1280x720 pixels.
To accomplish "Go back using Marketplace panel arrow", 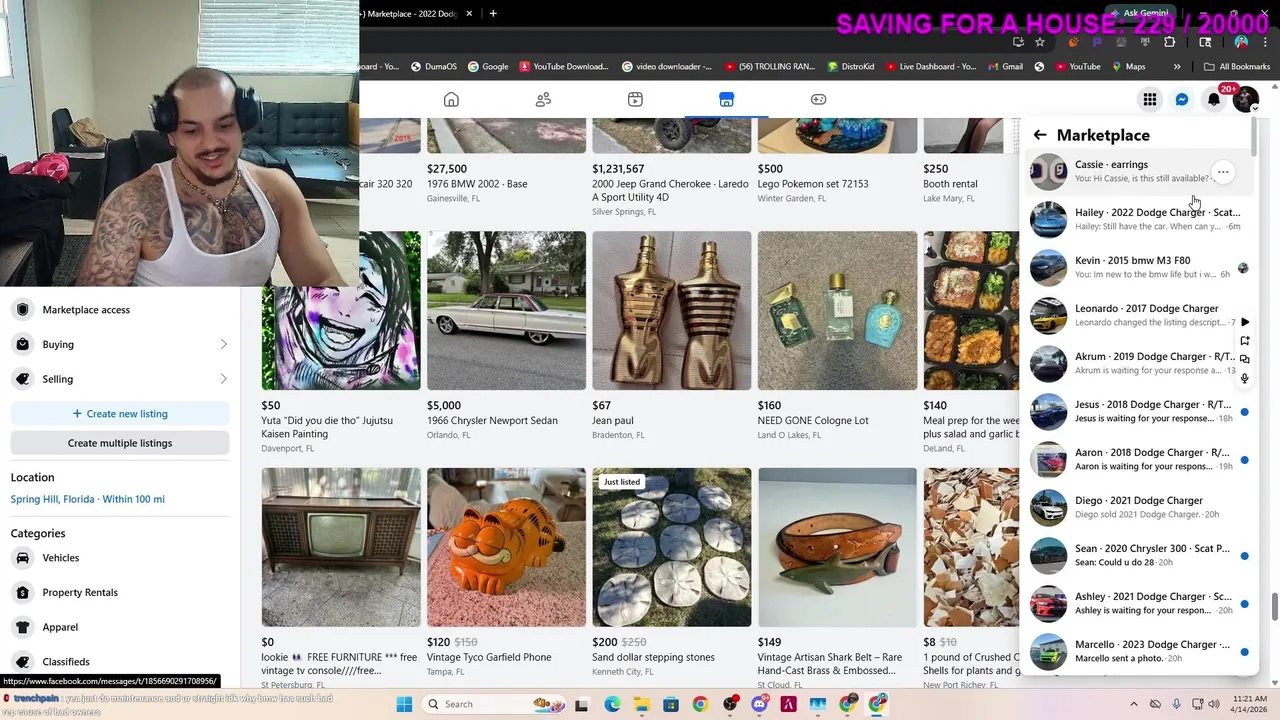I will 1040,135.
